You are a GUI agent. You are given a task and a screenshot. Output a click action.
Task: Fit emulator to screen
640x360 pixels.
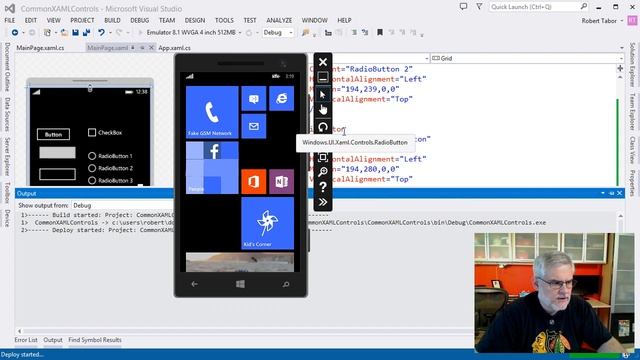click(x=322, y=157)
